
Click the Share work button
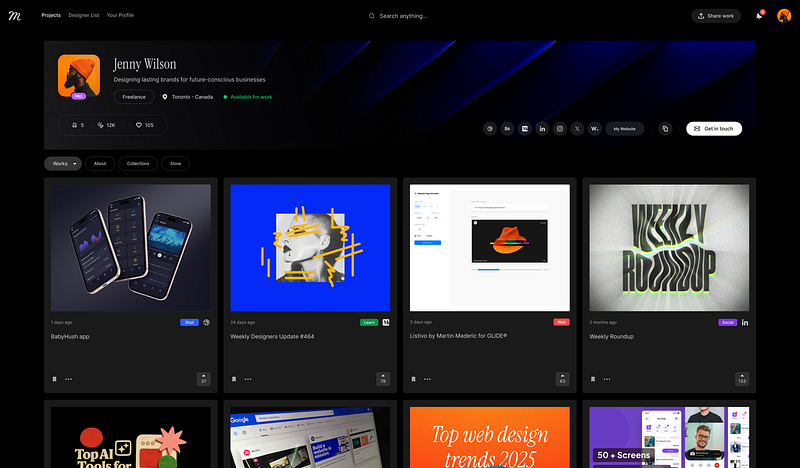point(716,16)
